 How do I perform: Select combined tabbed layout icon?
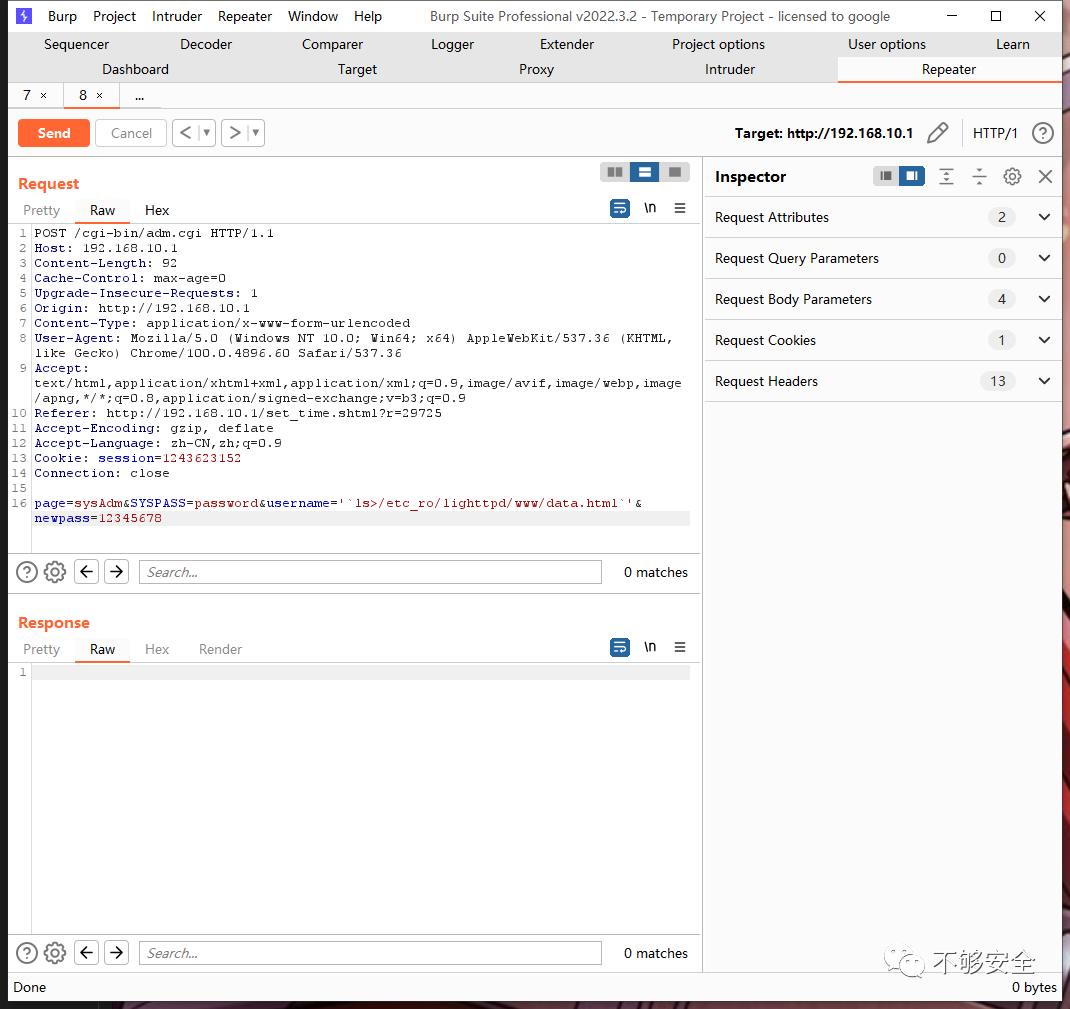674,172
